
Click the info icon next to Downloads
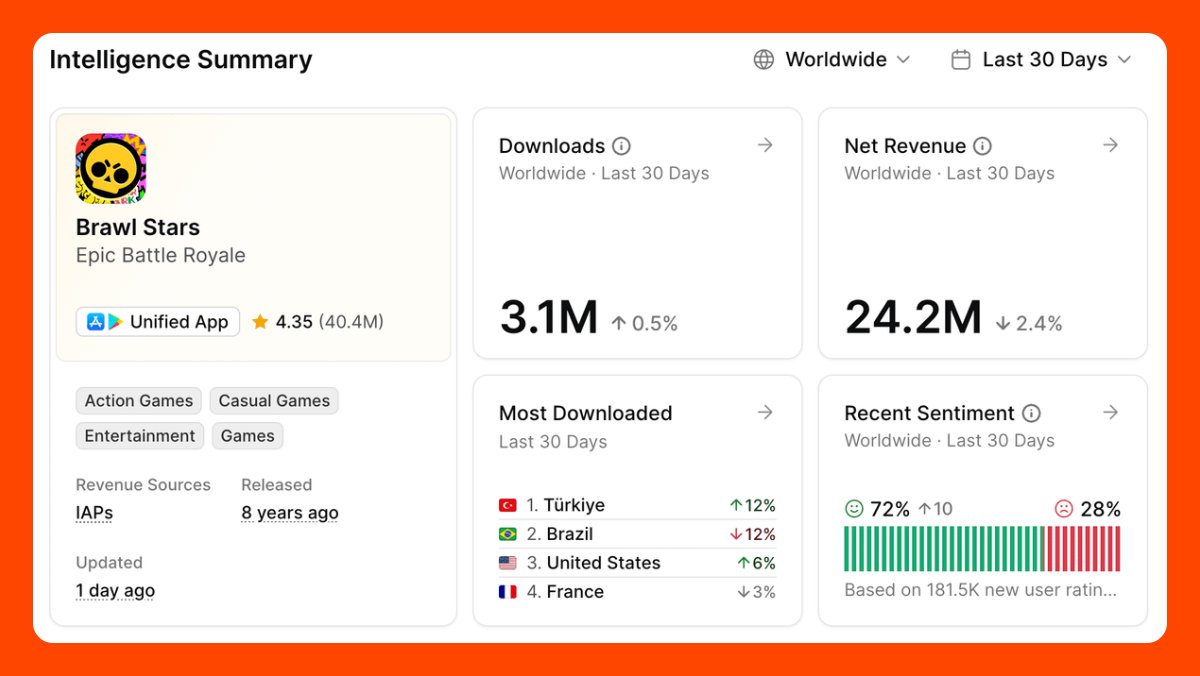point(621,146)
